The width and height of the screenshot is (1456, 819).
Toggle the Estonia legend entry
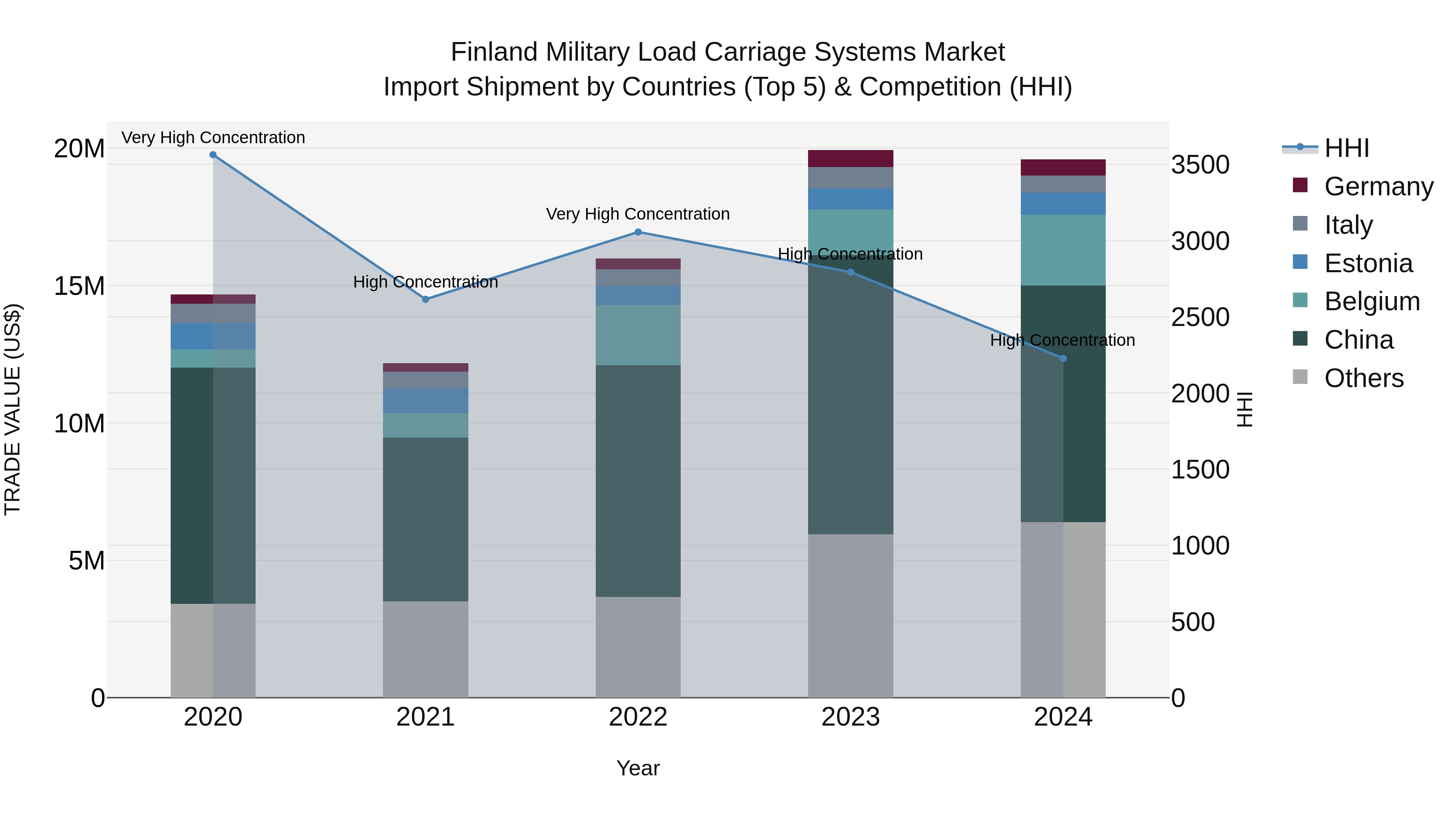tap(1352, 263)
